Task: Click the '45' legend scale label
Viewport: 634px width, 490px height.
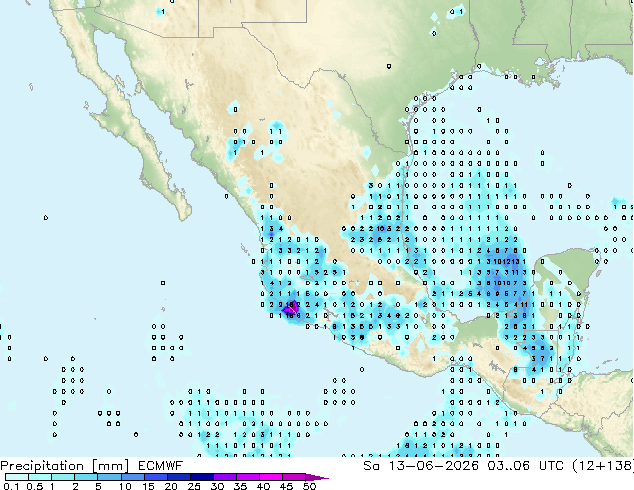Action: pos(286,486)
